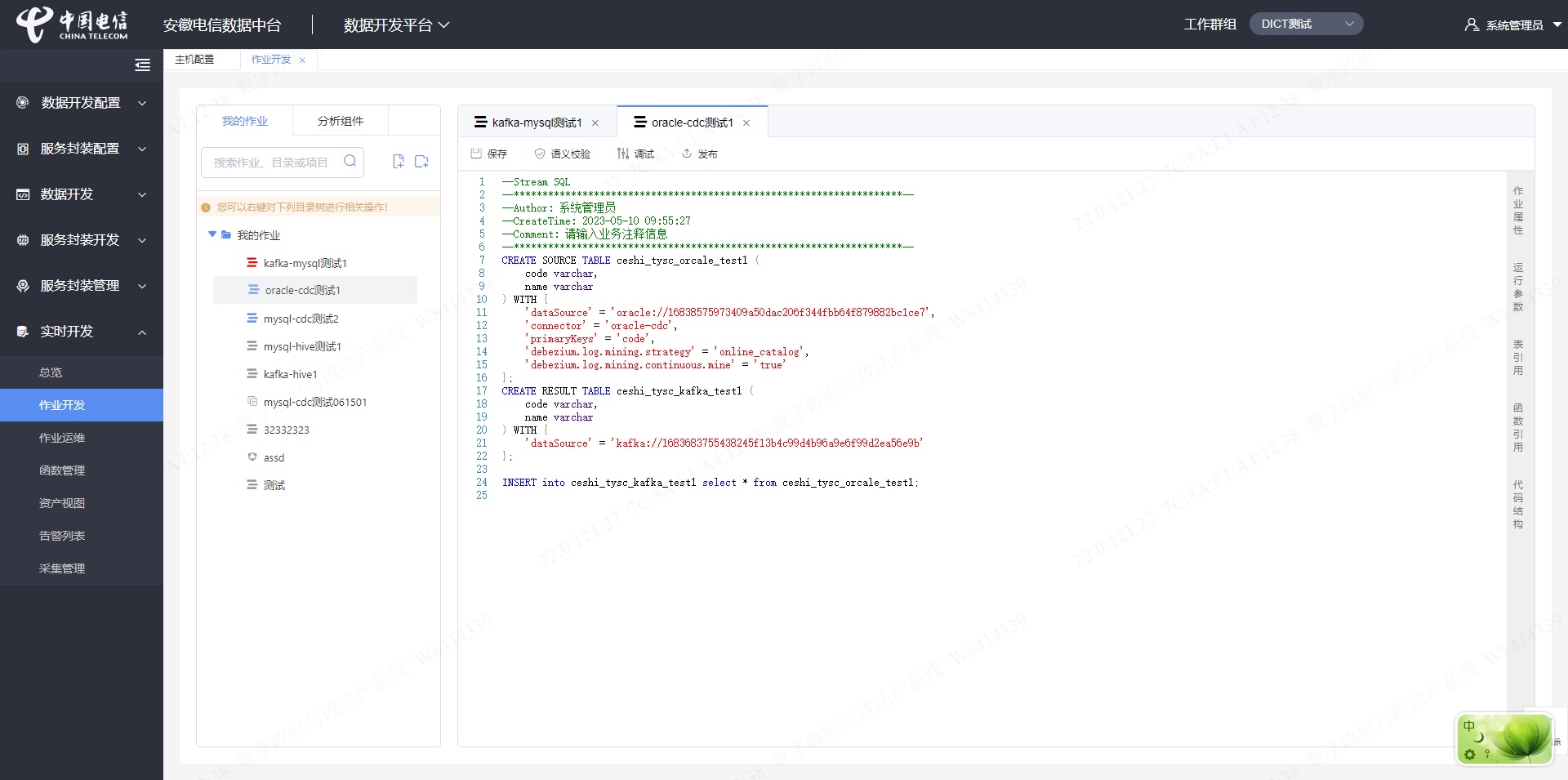
Task: Click the China Telecom logo
Action: pyautogui.click(x=72, y=25)
